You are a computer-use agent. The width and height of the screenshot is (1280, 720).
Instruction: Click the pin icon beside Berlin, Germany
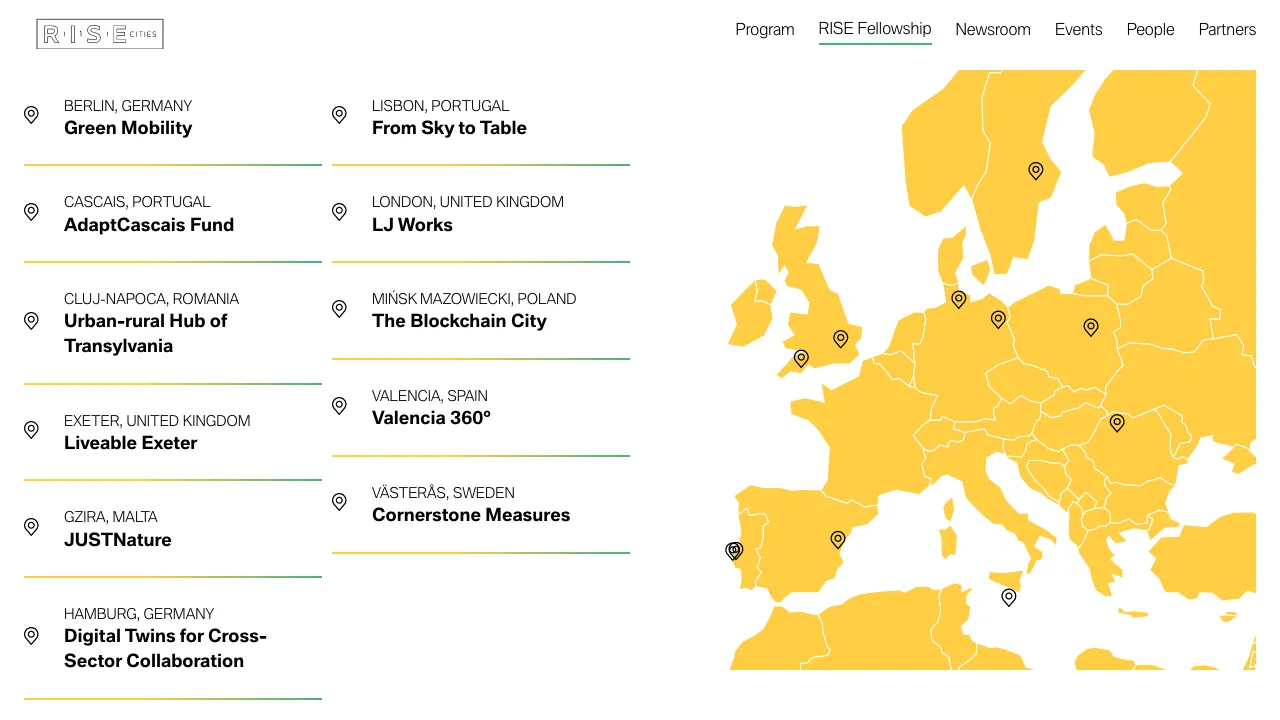pos(31,115)
